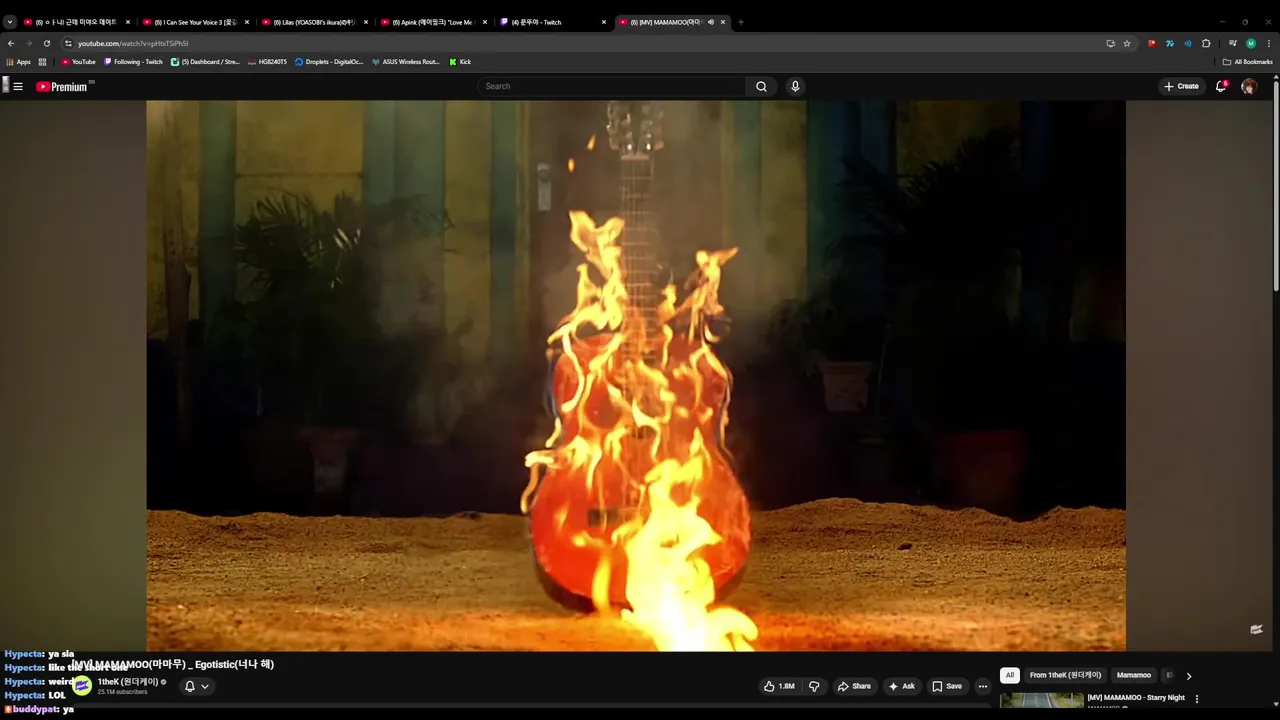Open the sound-wave extension icon
1280x720 pixels.
(1188, 43)
